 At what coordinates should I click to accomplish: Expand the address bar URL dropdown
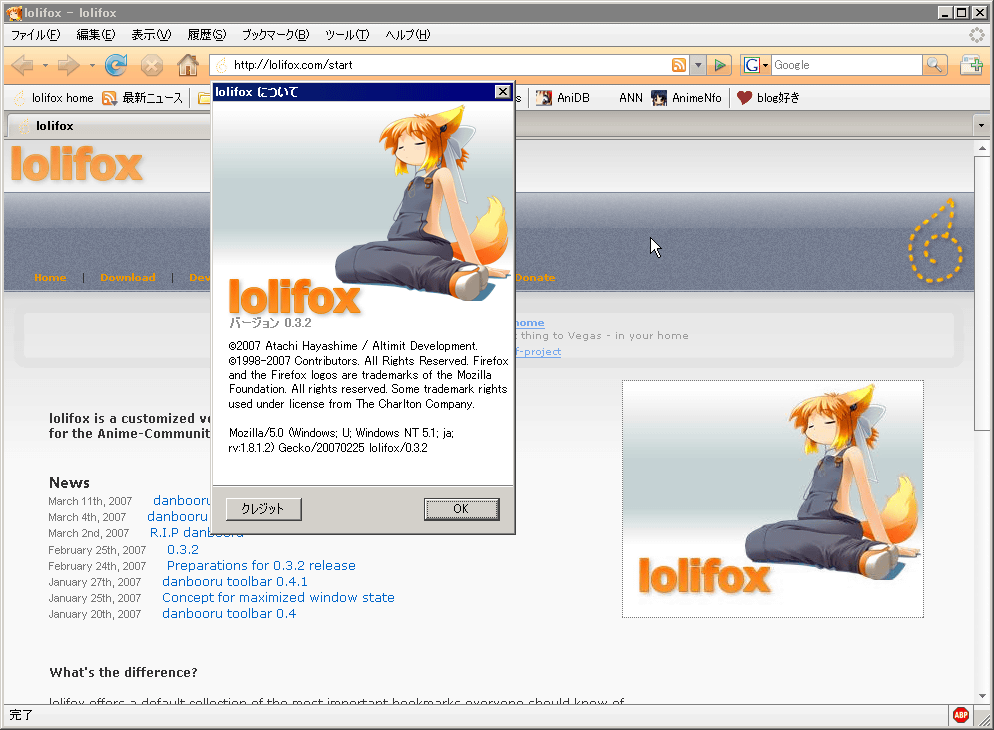tap(698, 65)
